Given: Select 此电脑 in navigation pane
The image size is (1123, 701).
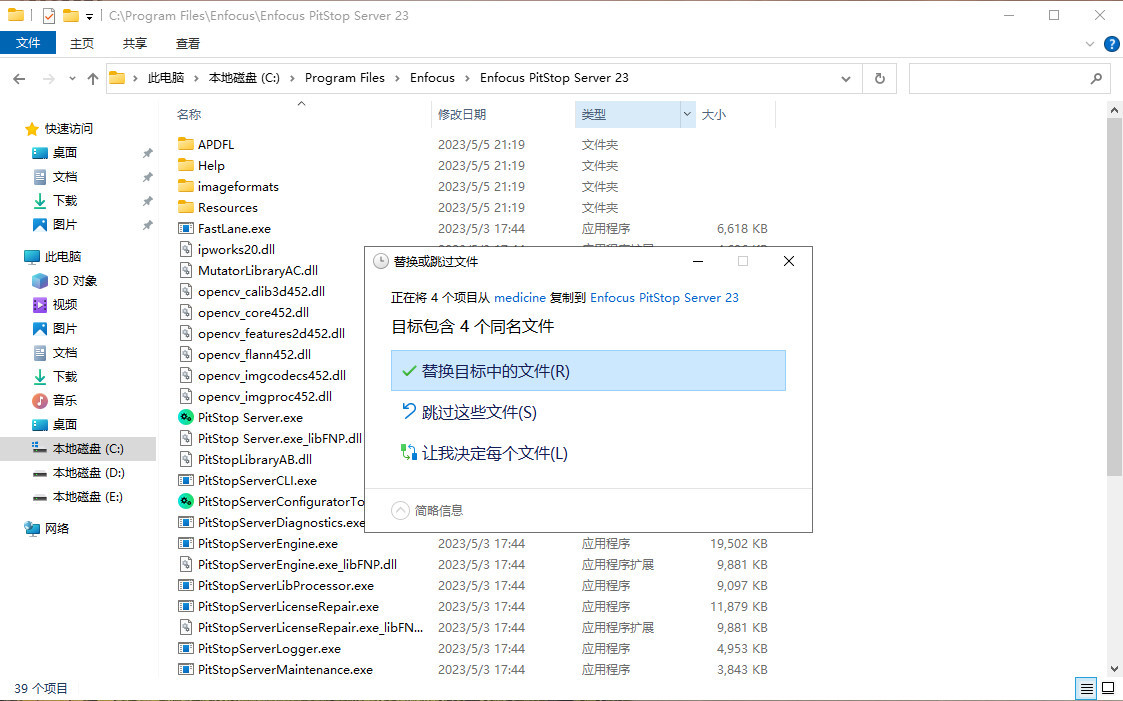Looking at the screenshot, I should [x=63, y=256].
